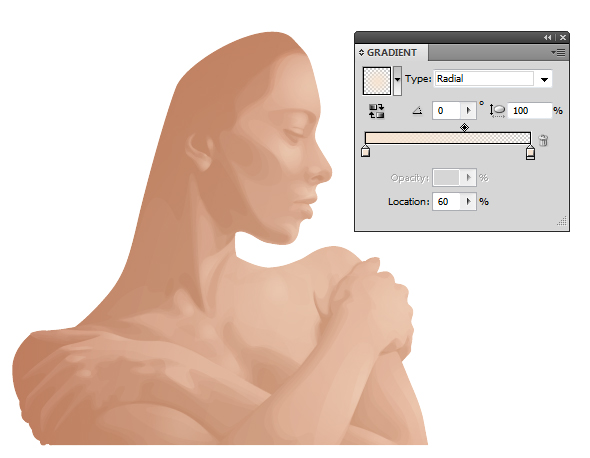The height and width of the screenshot is (458, 590).
Task: Collapse Gradient panel to icons
Action: coord(547,37)
